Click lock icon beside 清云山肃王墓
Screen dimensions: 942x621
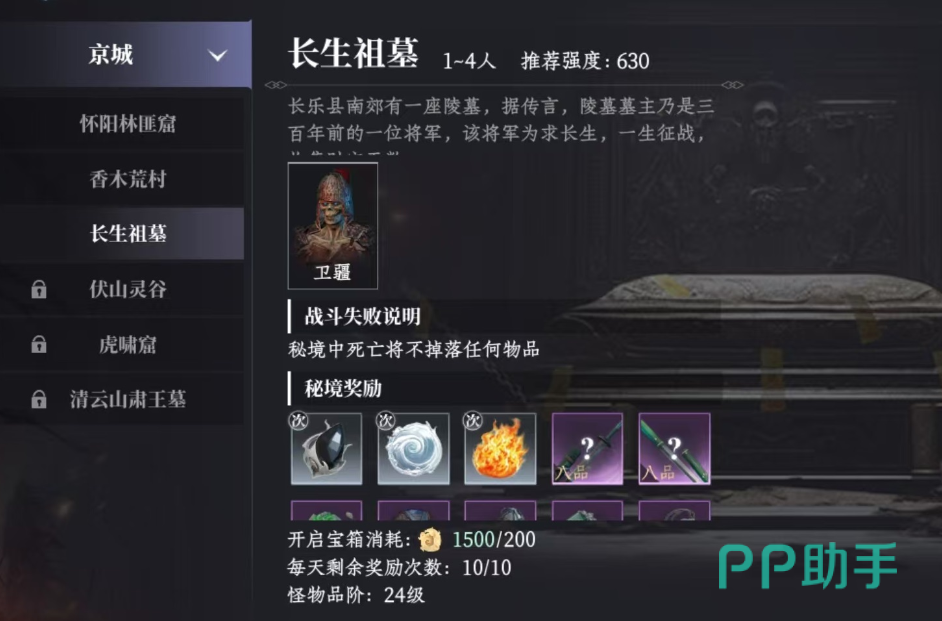[x=39, y=399]
